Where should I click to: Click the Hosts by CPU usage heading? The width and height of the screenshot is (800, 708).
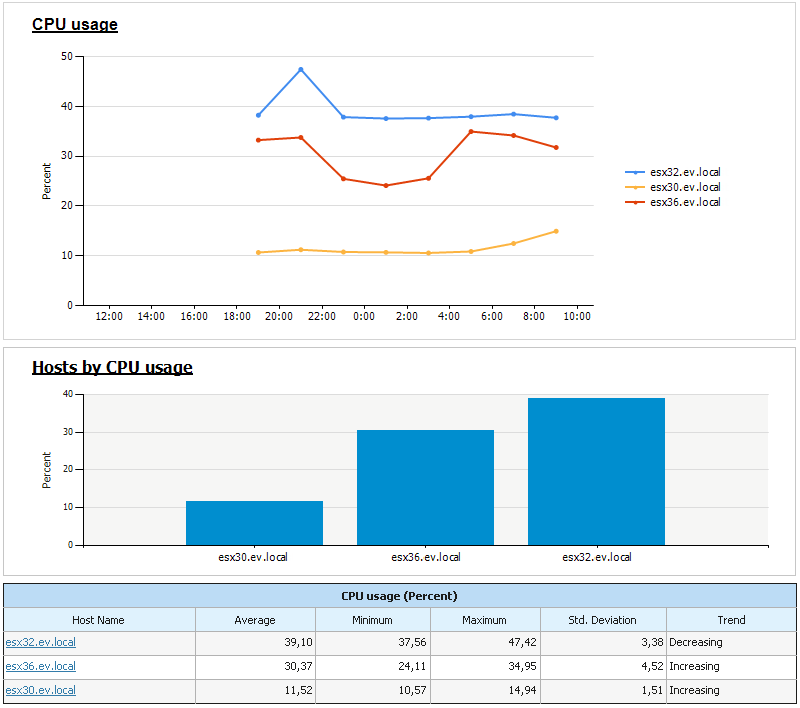click(112, 367)
